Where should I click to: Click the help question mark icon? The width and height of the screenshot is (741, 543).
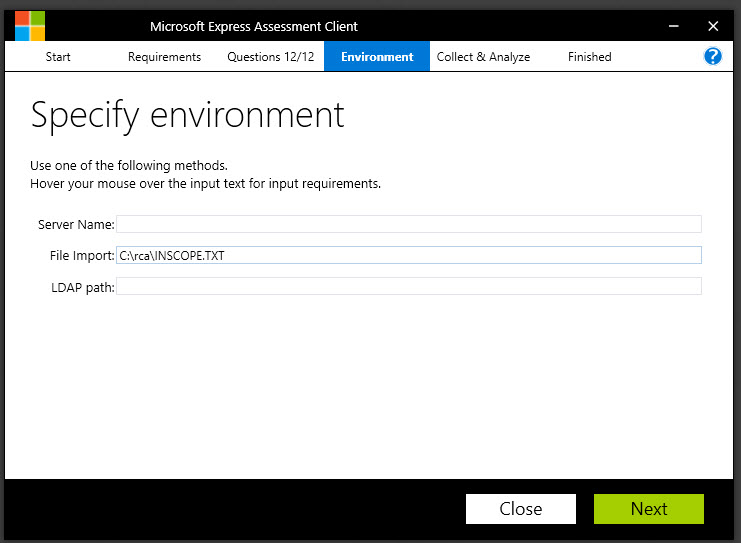[x=713, y=56]
